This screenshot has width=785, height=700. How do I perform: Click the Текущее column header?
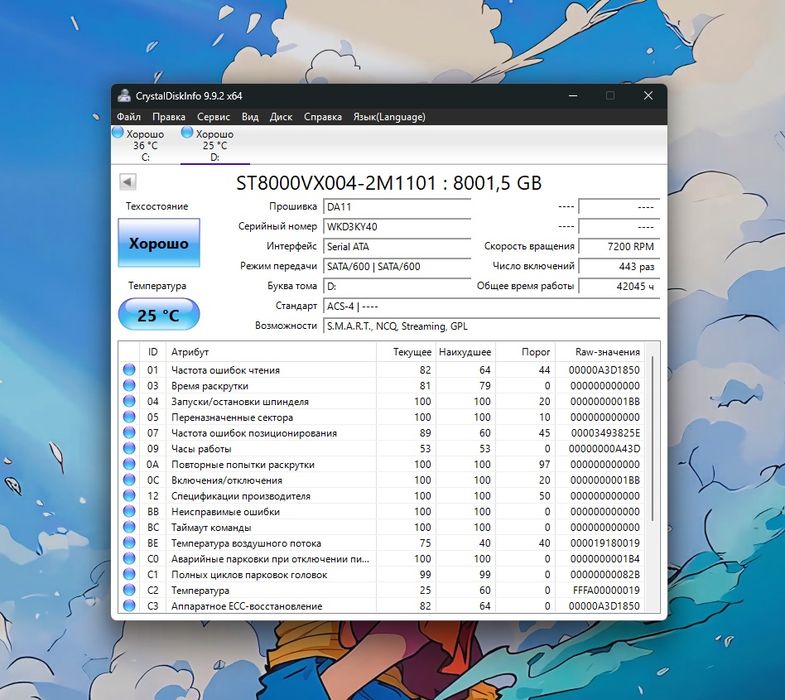click(406, 352)
